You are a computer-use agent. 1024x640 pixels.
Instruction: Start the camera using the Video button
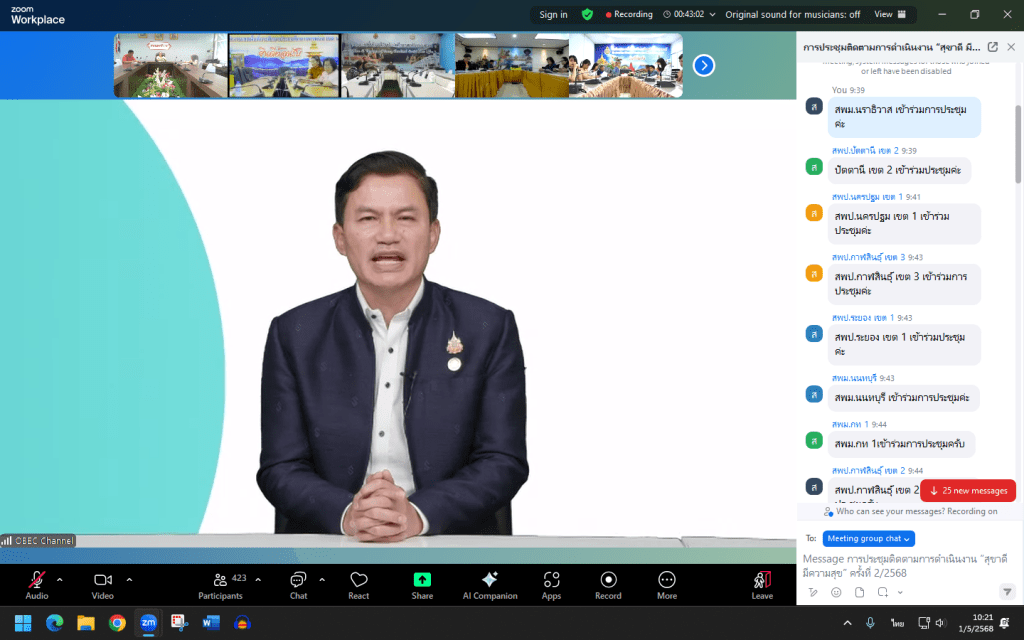(x=103, y=585)
